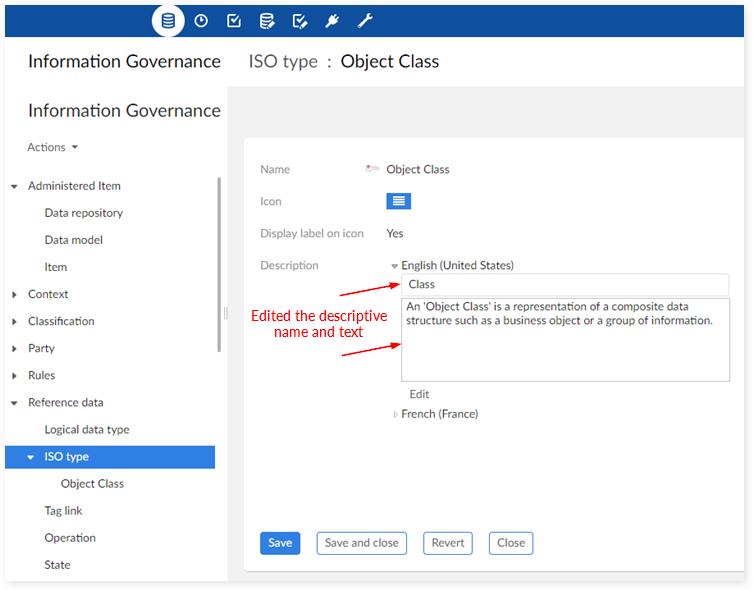753x590 pixels.
Task: Click the tag icon beside the Object Class name
Action: click(x=373, y=169)
